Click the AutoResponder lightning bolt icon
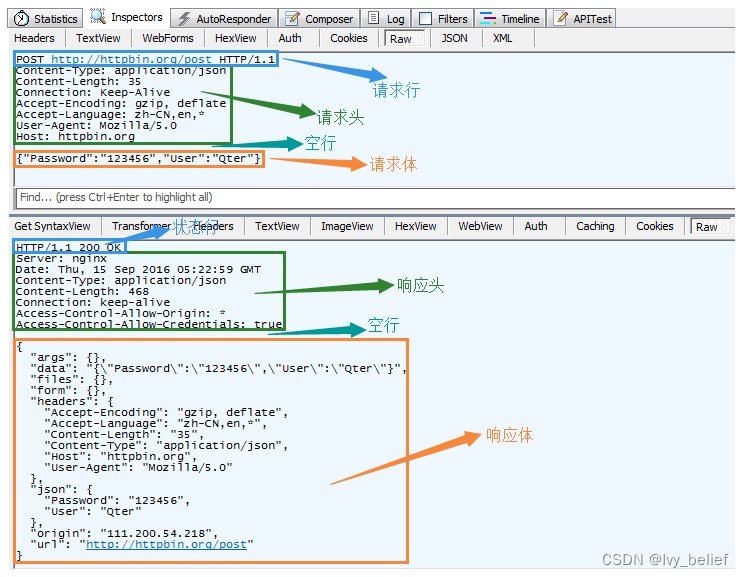Screen dimensions: 744x577 [x=184, y=19]
